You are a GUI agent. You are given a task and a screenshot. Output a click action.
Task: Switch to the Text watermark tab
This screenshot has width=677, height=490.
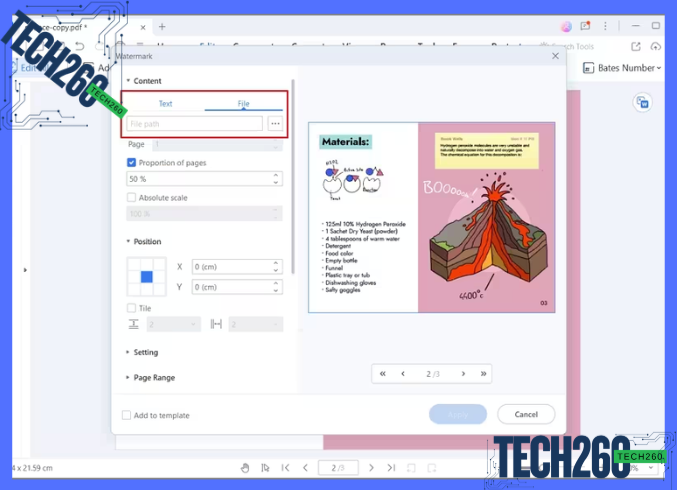click(x=165, y=104)
